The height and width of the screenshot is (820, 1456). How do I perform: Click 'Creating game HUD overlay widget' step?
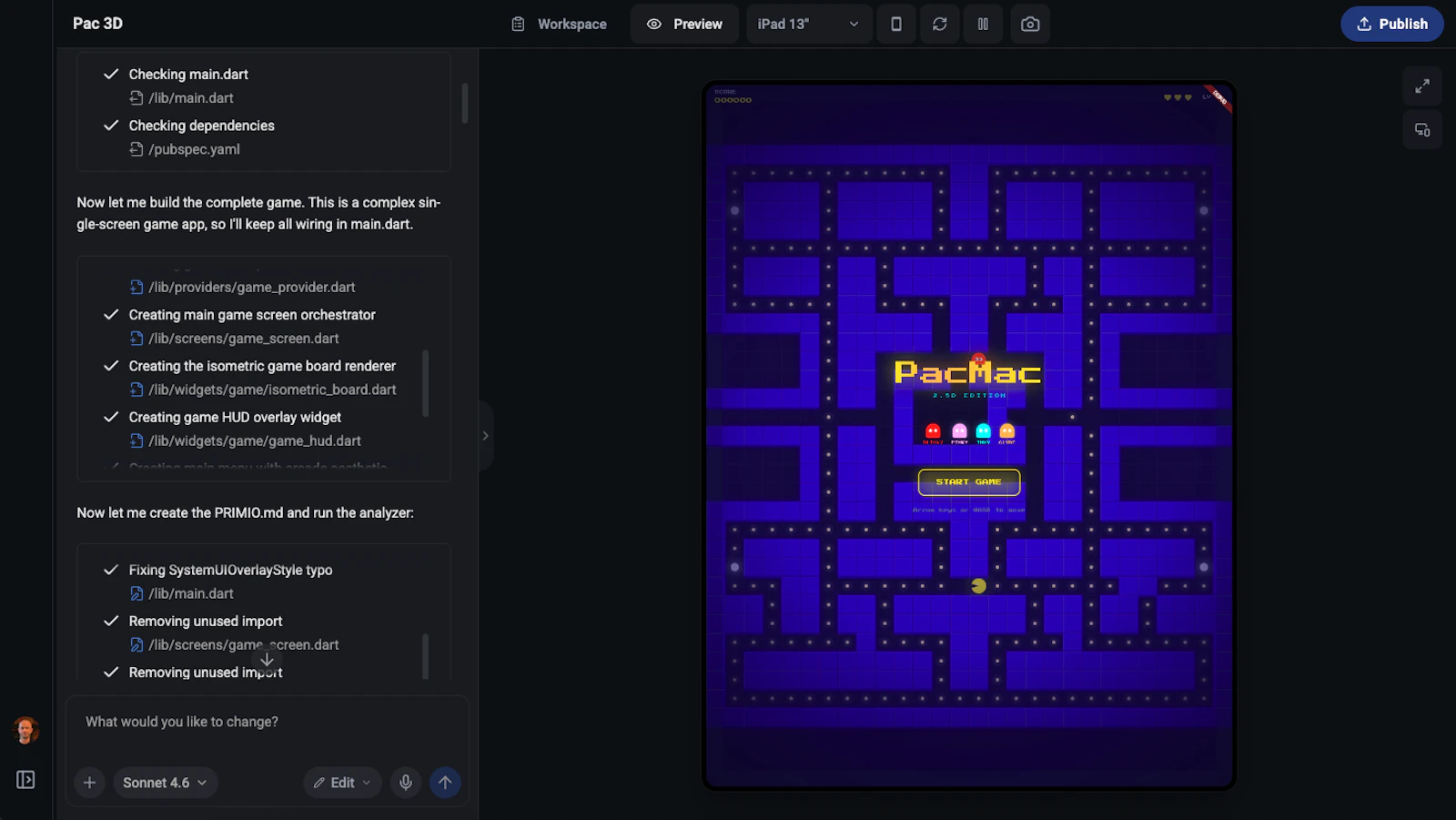point(235,417)
